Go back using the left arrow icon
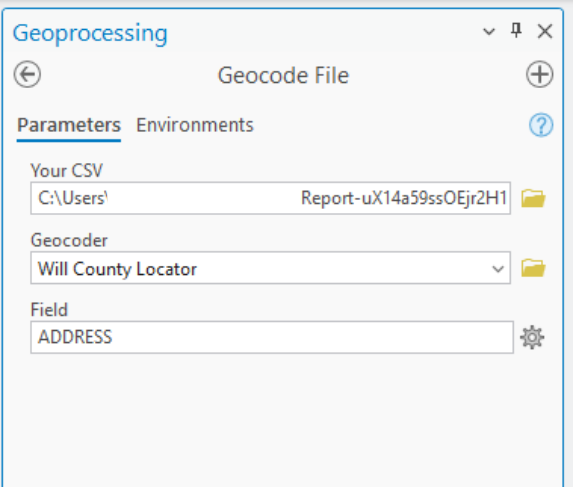 (x=27, y=74)
